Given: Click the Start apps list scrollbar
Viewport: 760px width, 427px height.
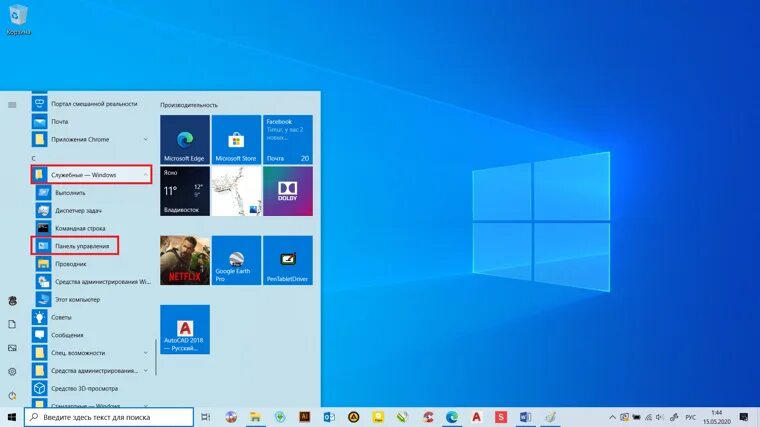Looking at the screenshot, I should click(156, 356).
